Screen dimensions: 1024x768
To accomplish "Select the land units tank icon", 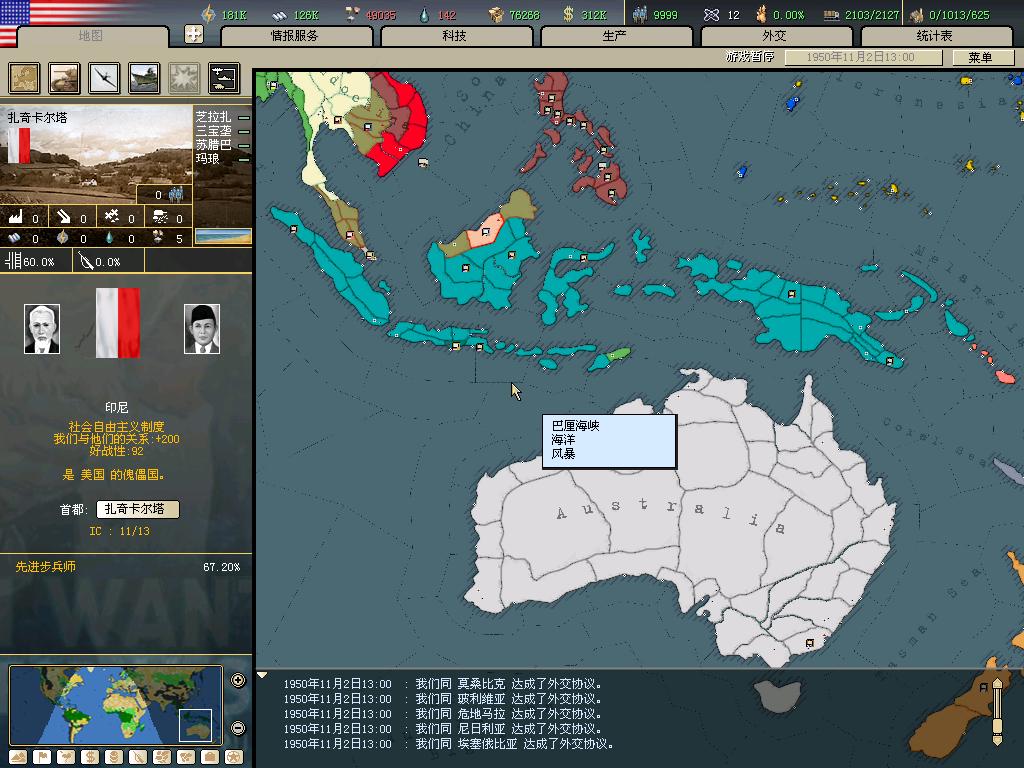I will [64, 77].
